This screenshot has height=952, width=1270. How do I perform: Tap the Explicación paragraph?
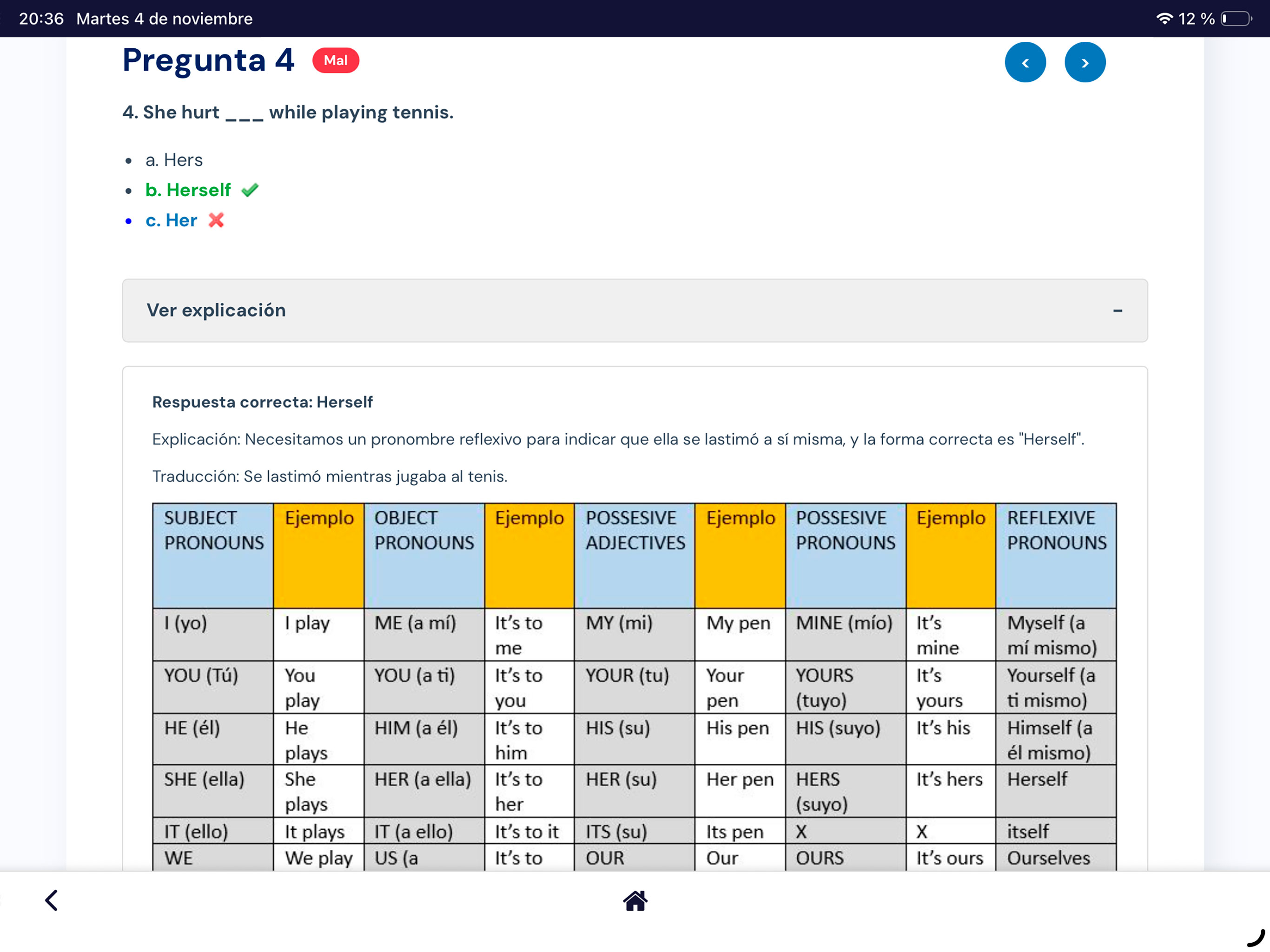pyautogui.click(x=618, y=439)
